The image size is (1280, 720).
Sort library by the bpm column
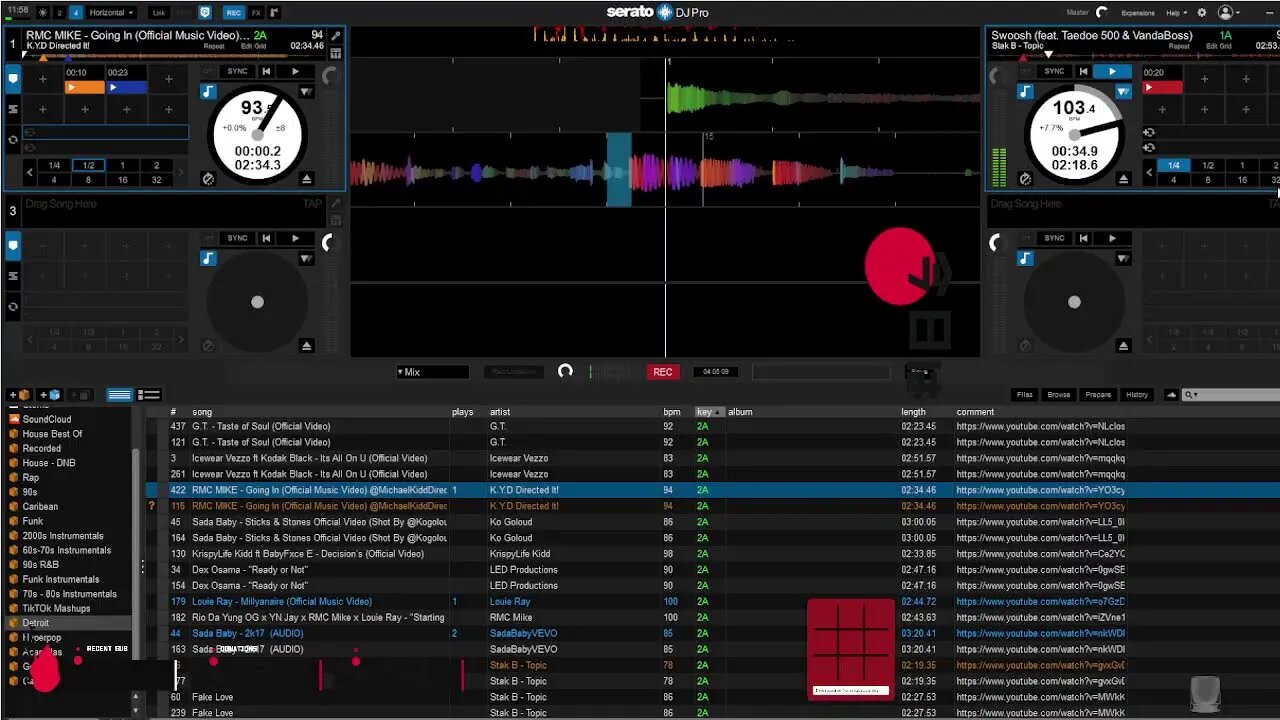click(672, 412)
